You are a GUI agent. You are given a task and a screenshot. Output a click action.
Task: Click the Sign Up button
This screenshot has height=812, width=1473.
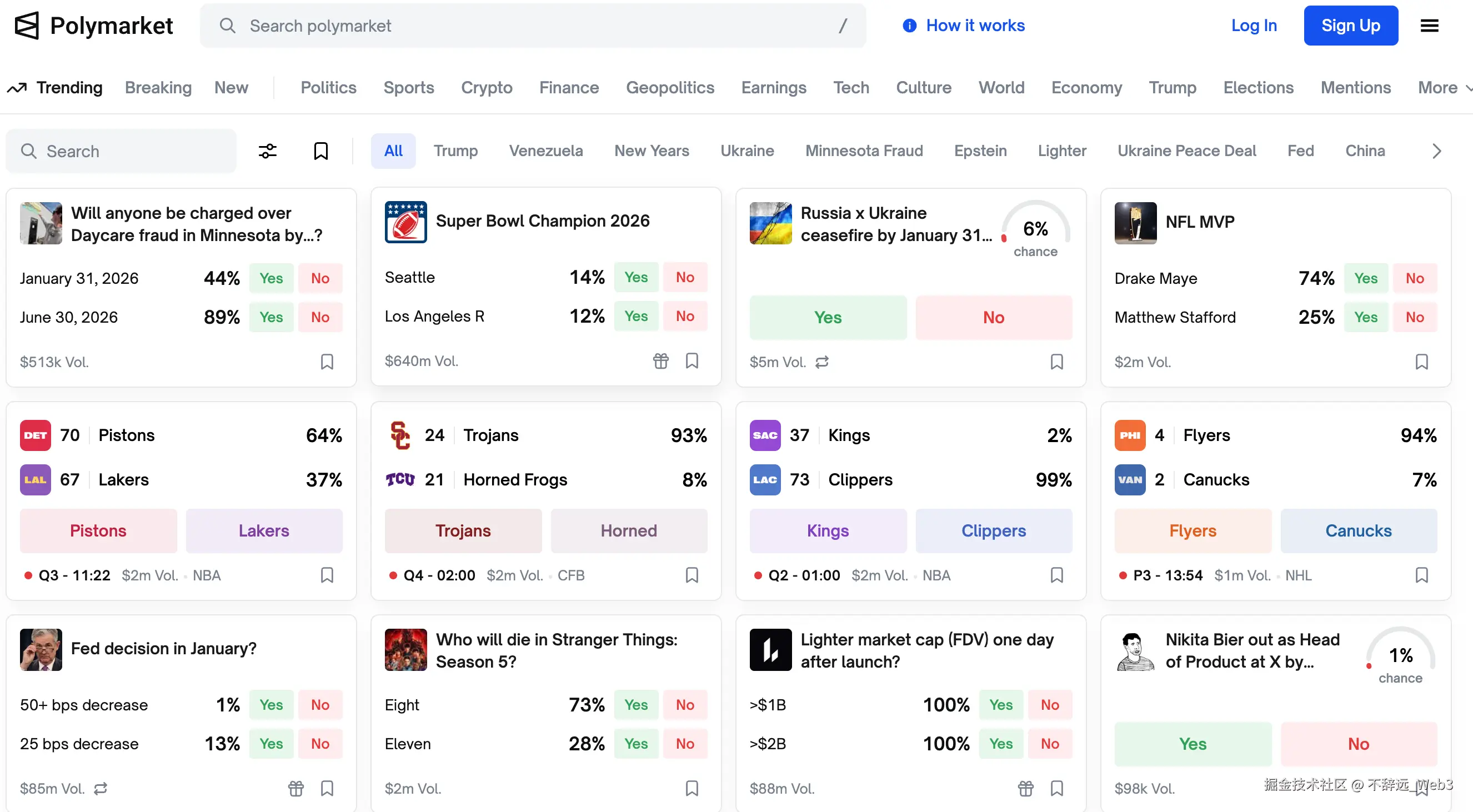pos(1350,26)
